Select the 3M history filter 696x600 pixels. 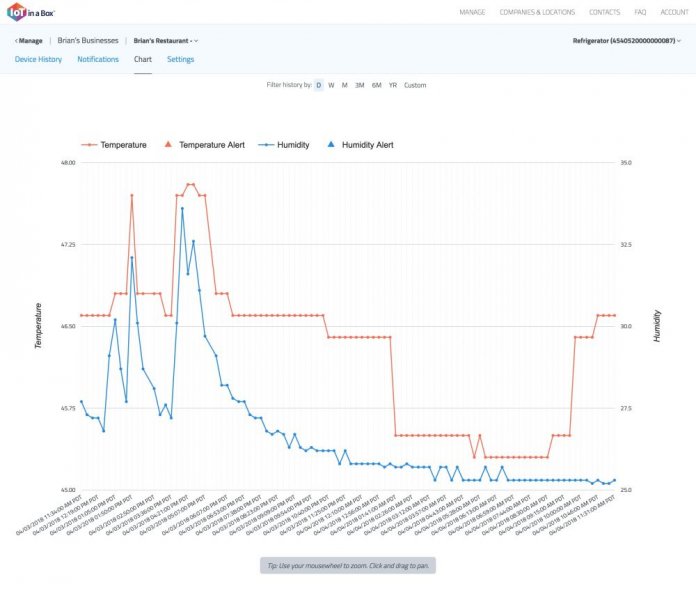[x=359, y=85]
